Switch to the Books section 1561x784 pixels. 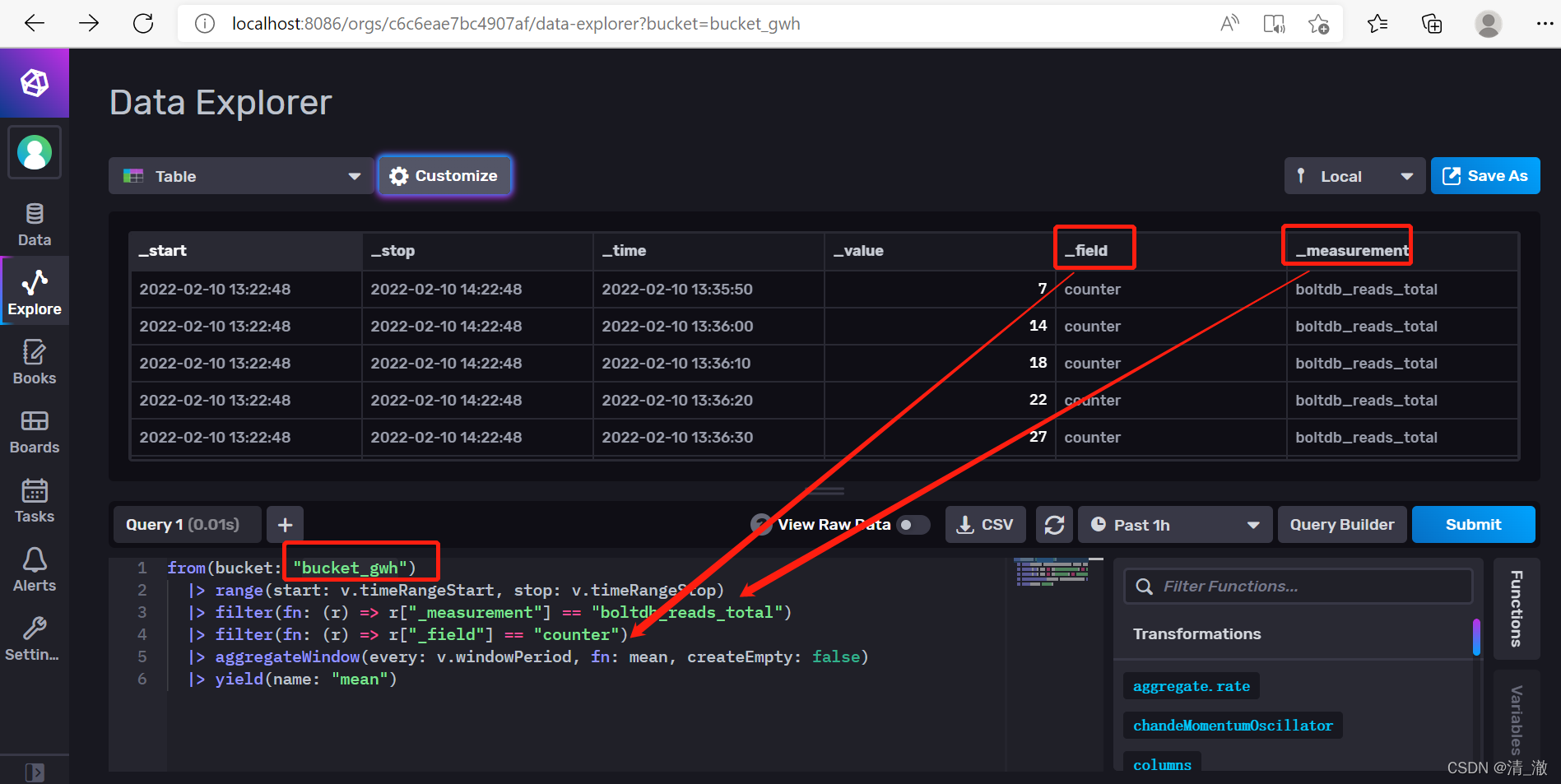pyautogui.click(x=34, y=360)
